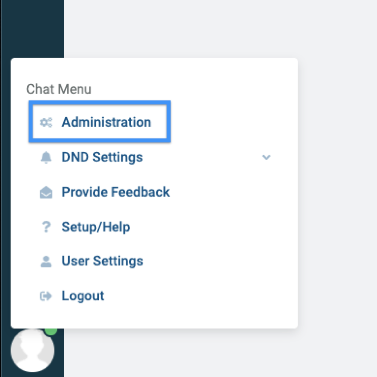Go to User Settings

102,261
